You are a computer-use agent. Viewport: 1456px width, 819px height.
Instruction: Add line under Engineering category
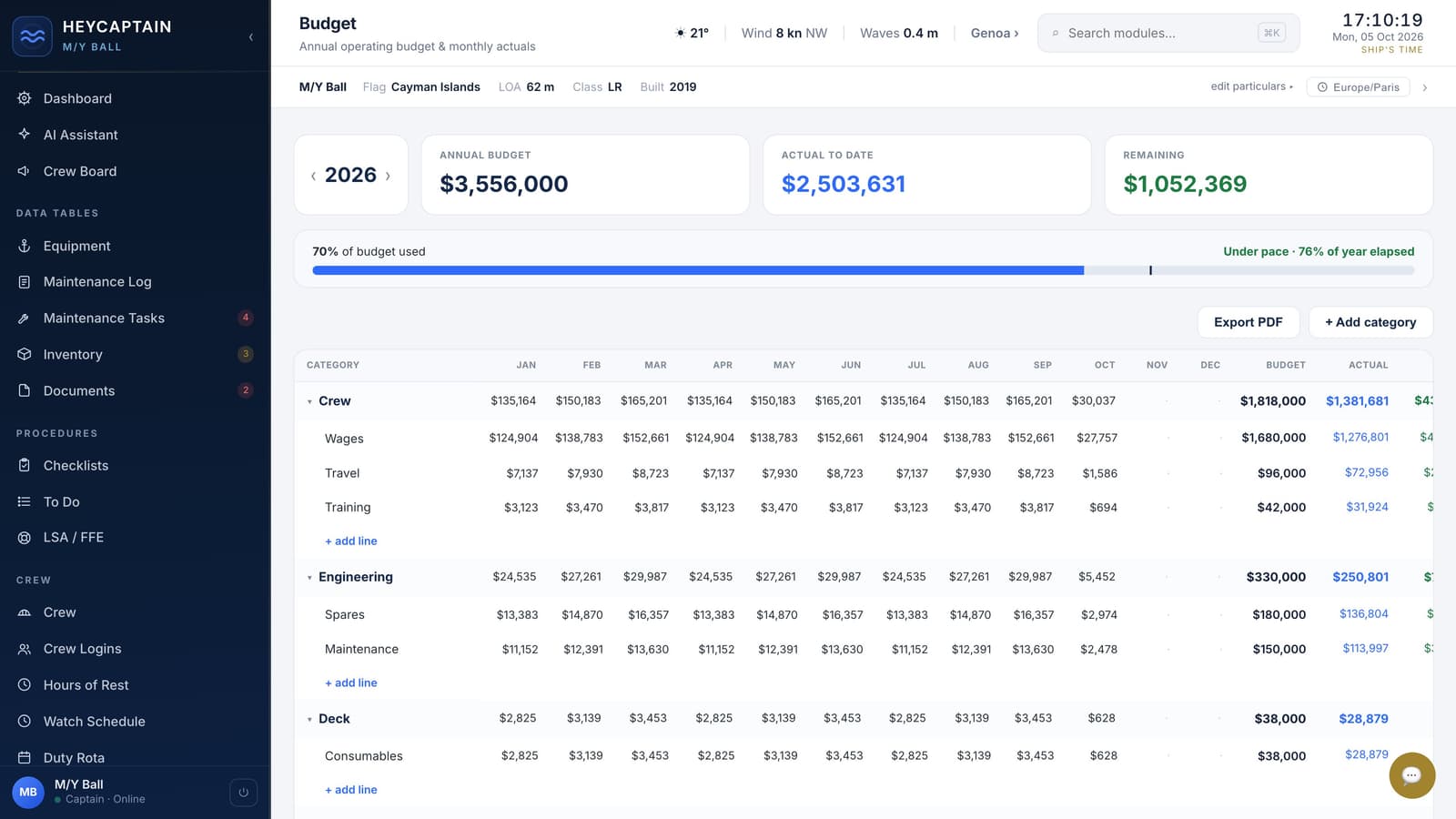[351, 682]
